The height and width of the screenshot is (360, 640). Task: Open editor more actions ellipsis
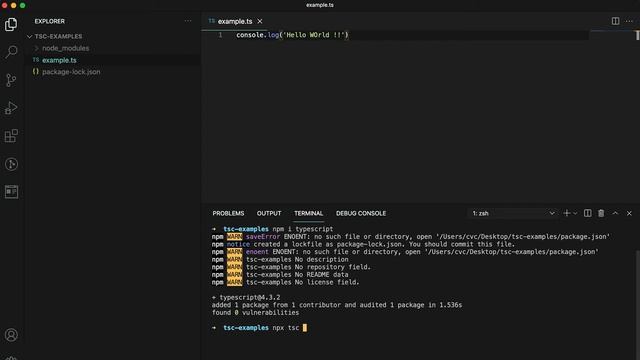tap(629, 21)
